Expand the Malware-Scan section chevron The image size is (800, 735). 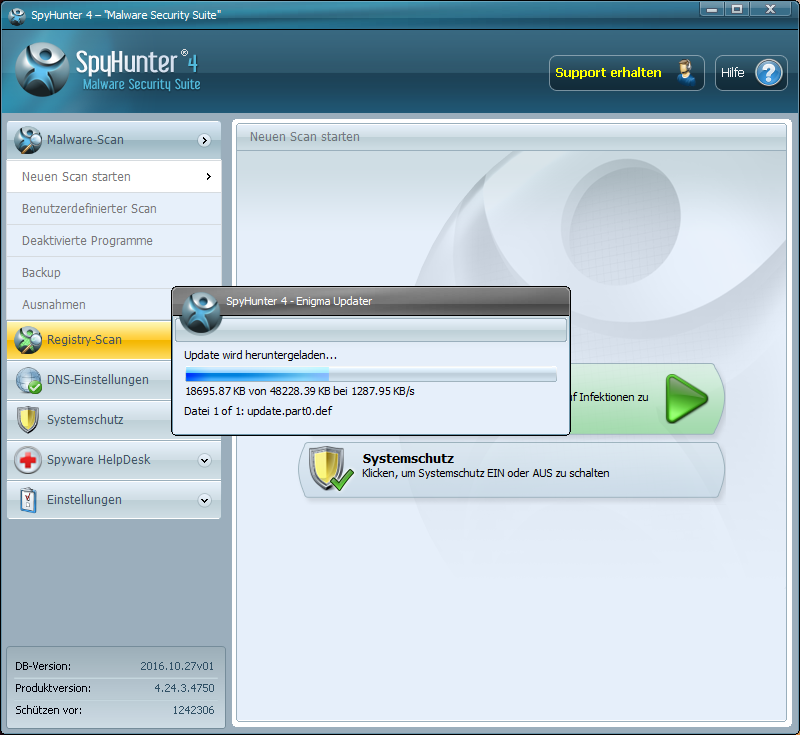207,139
